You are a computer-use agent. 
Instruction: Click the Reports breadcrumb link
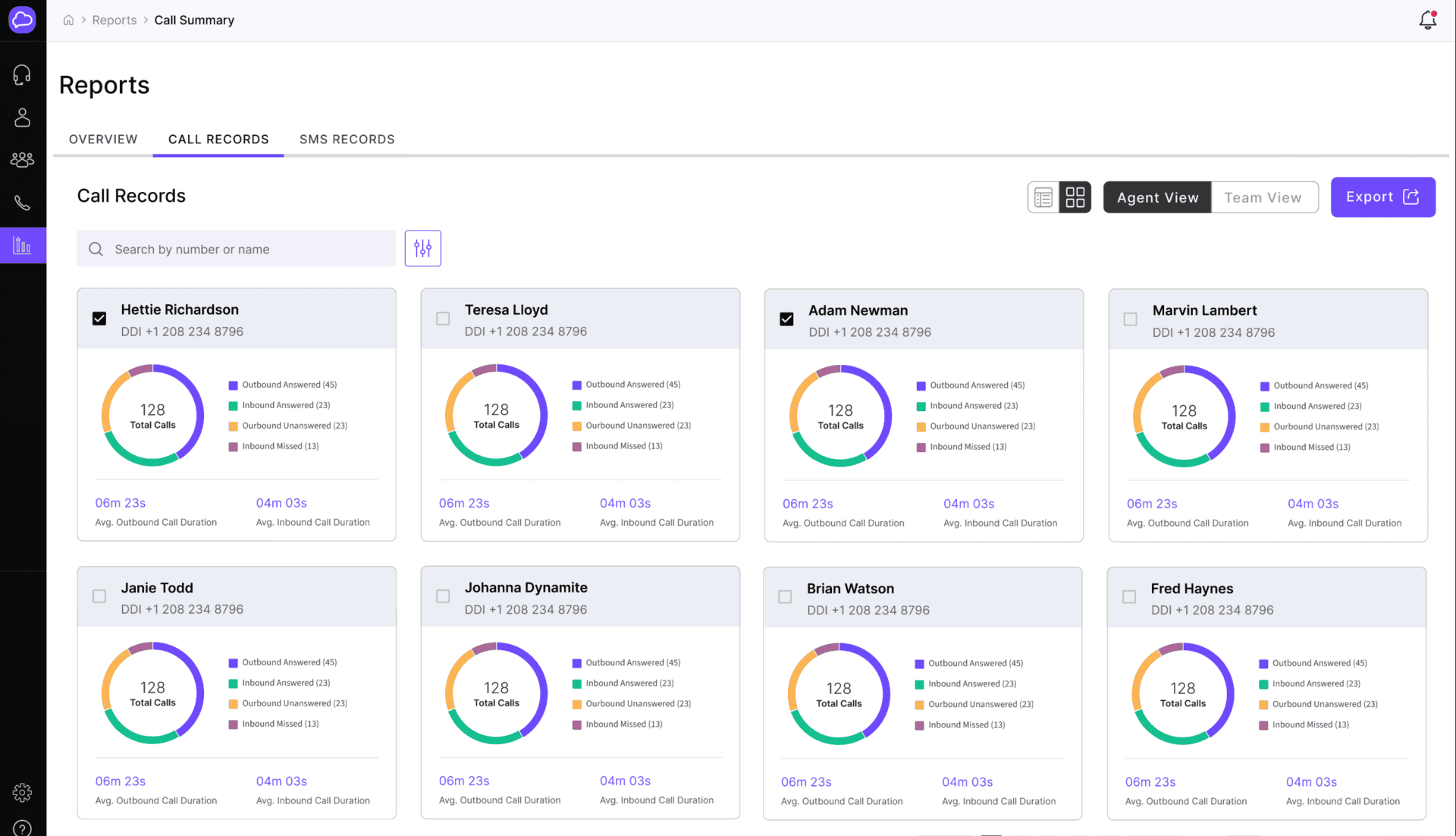click(115, 20)
